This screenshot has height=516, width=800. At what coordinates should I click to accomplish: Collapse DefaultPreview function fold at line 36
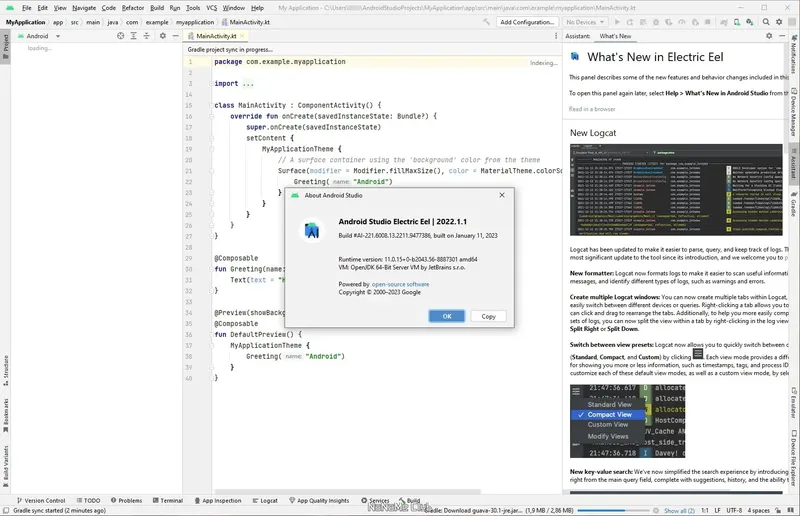pos(211,334)
